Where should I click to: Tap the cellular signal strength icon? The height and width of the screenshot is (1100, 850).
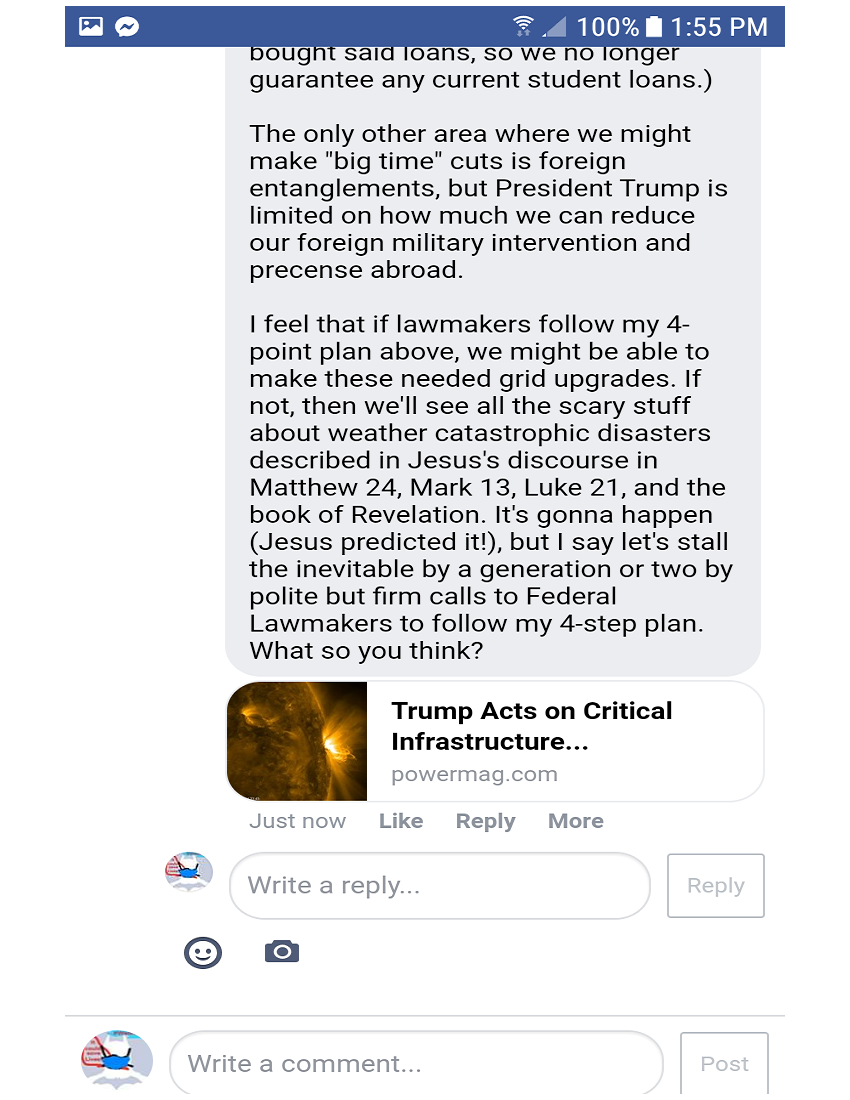click(554, 27)
